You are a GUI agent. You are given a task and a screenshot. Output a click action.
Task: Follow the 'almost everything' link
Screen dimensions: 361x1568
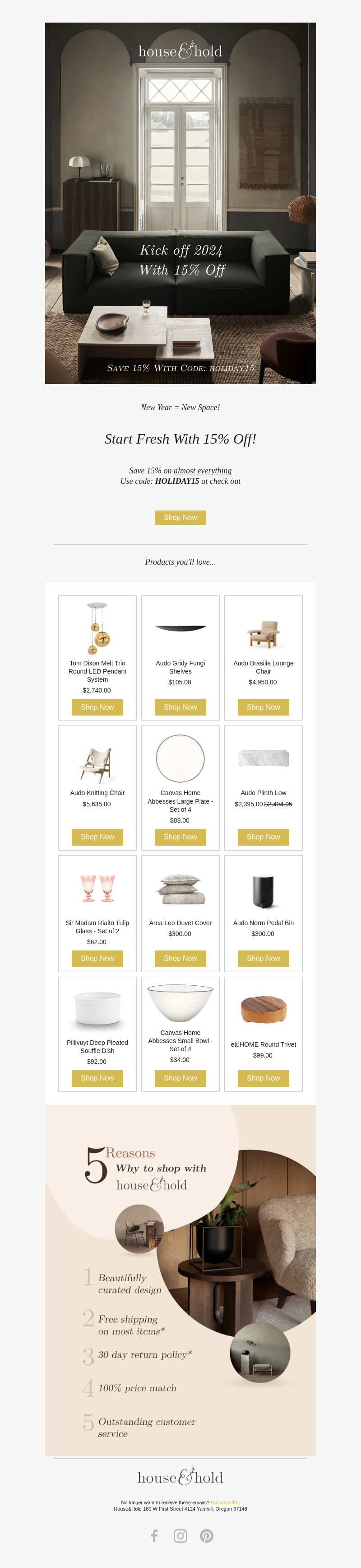[202, 471]
